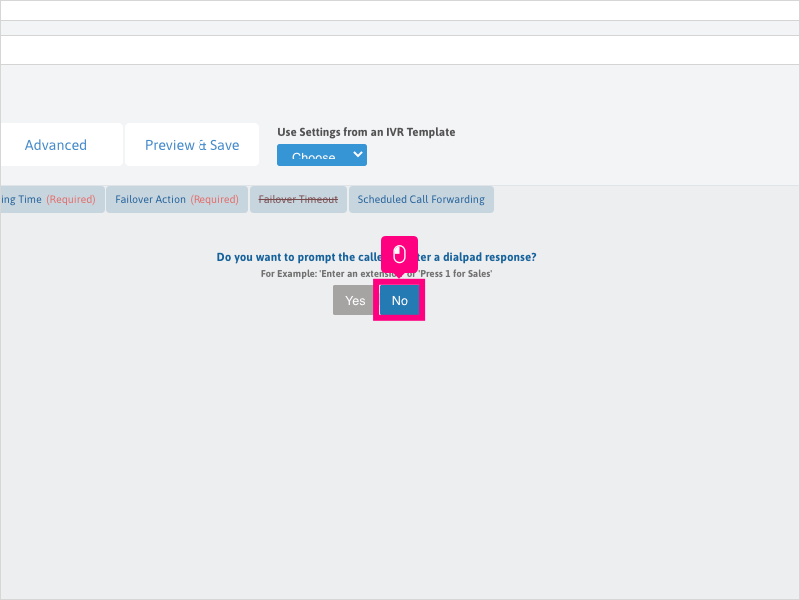Go to the Scheduled Call Forwarding step
800x600 pixels.
[x=421, y=199]
